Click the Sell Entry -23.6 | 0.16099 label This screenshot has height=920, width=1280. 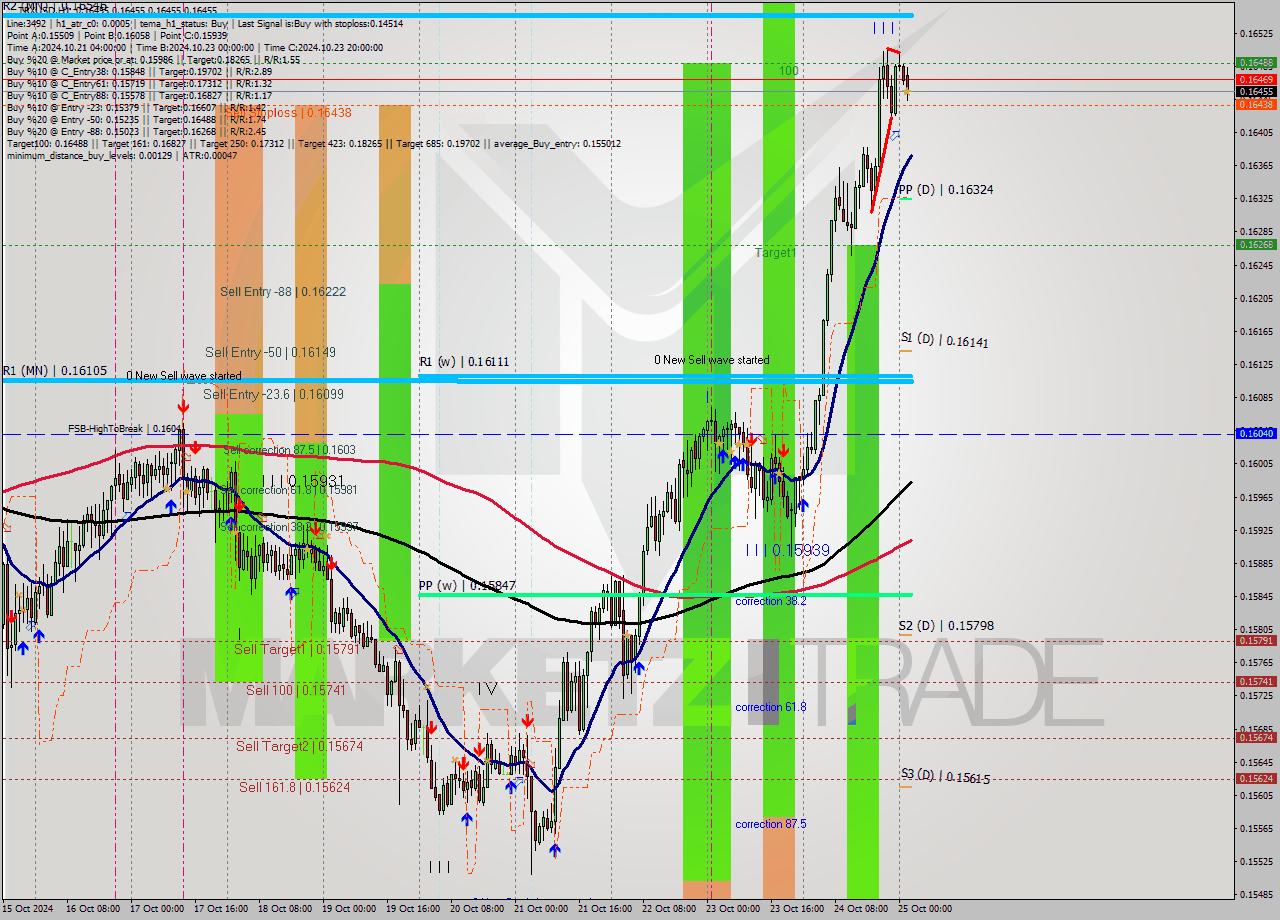(x=273, y=394)
